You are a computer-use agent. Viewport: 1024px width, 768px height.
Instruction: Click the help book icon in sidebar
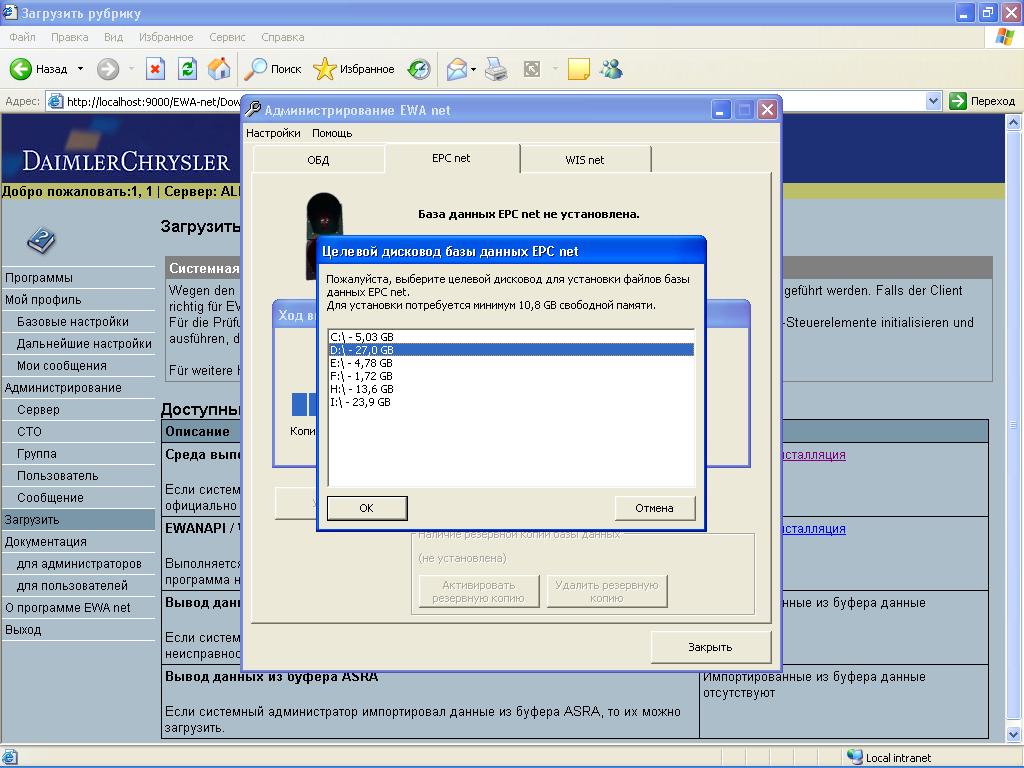(x=41, y=240)
